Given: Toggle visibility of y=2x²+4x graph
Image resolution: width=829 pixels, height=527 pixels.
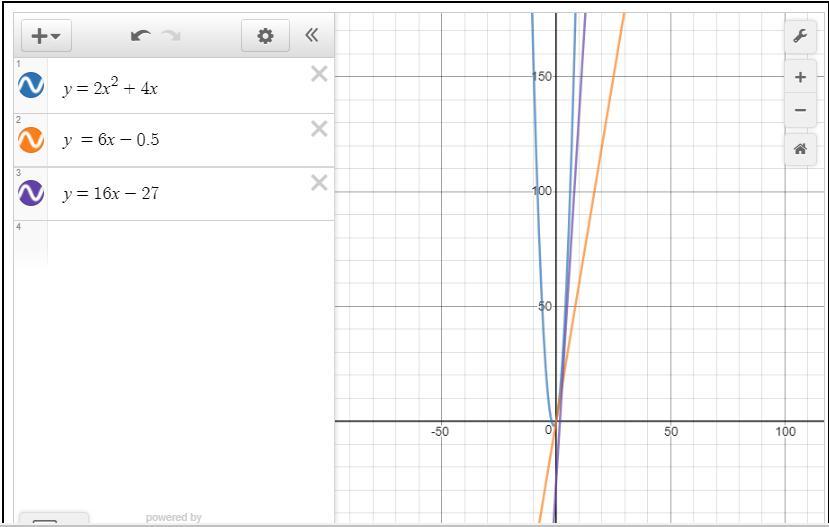Looking at the screenshot, I should pyautogui.click(x=31, y=85).
